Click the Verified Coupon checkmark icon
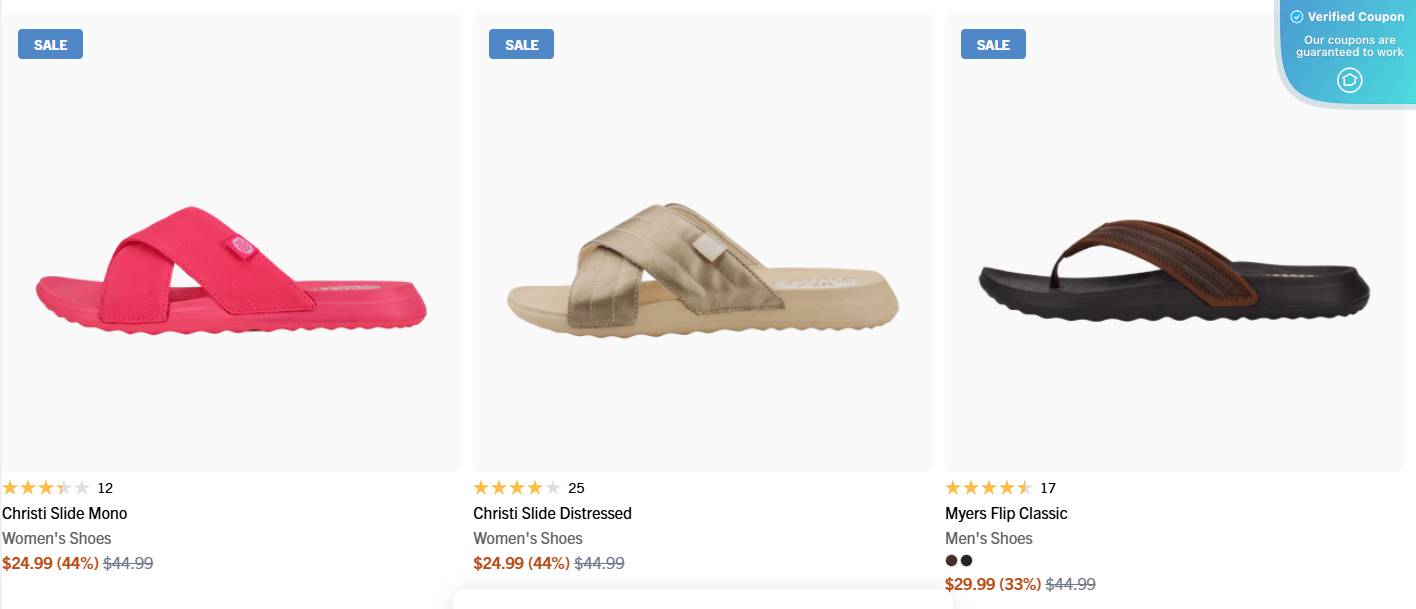 click(1296, 16)
